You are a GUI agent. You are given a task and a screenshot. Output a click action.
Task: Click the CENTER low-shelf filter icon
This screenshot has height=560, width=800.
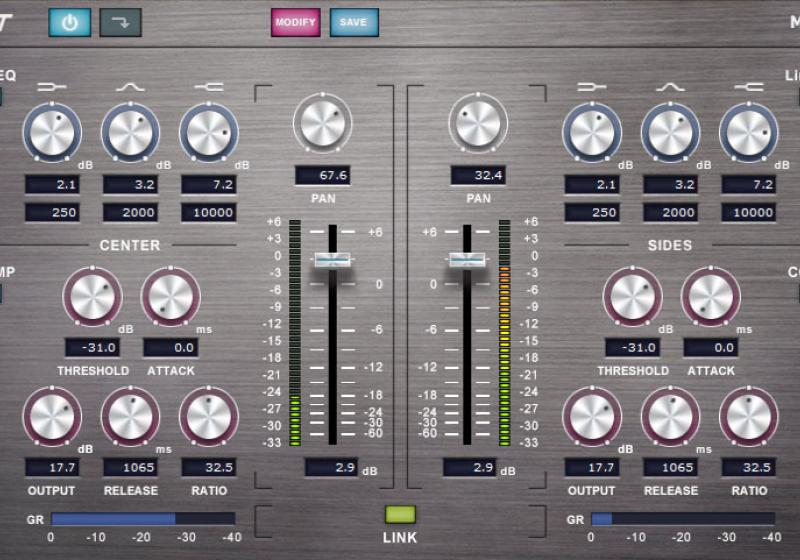[52, 87]
